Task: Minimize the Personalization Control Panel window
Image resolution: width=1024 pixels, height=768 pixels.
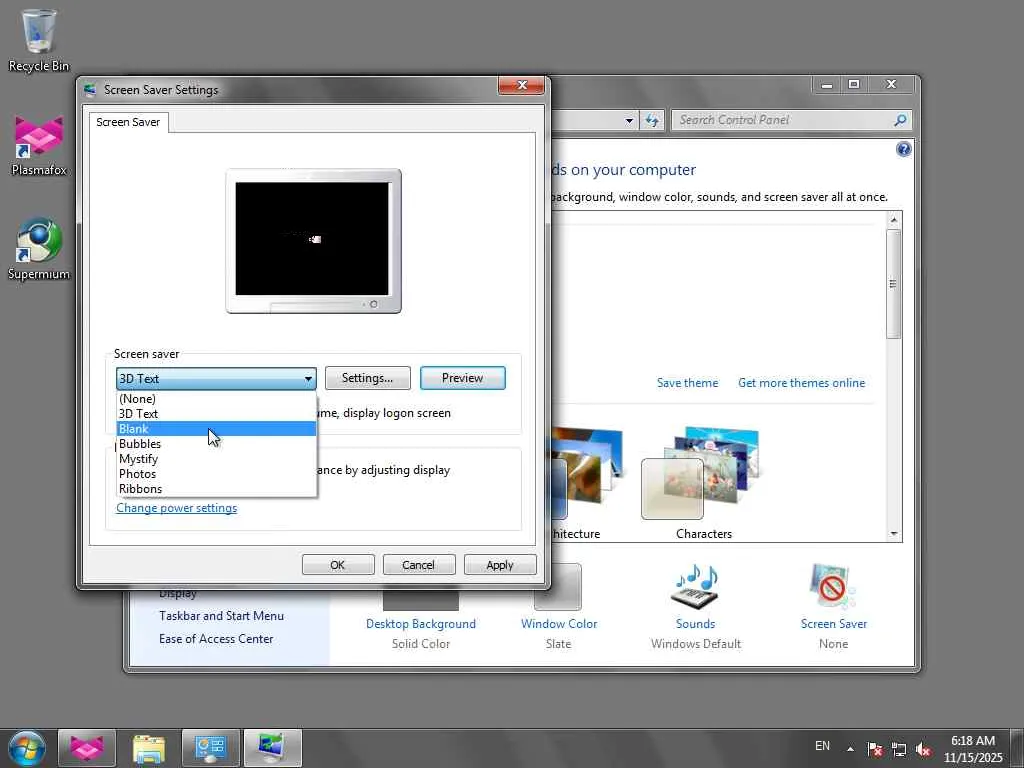Action: [827, 84]
